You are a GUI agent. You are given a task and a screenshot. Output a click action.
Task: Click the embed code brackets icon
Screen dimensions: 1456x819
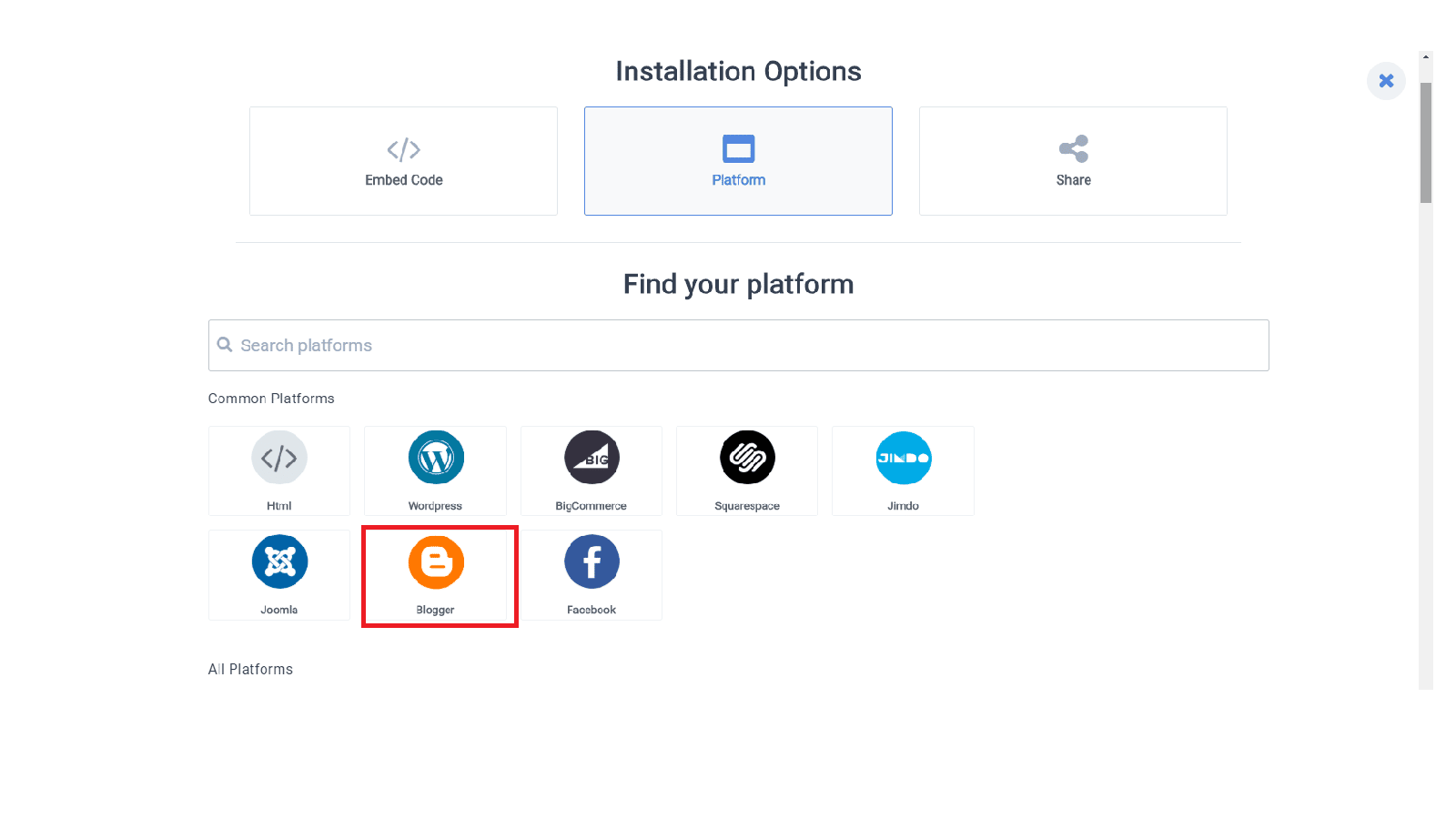click(x=403, y=149)
